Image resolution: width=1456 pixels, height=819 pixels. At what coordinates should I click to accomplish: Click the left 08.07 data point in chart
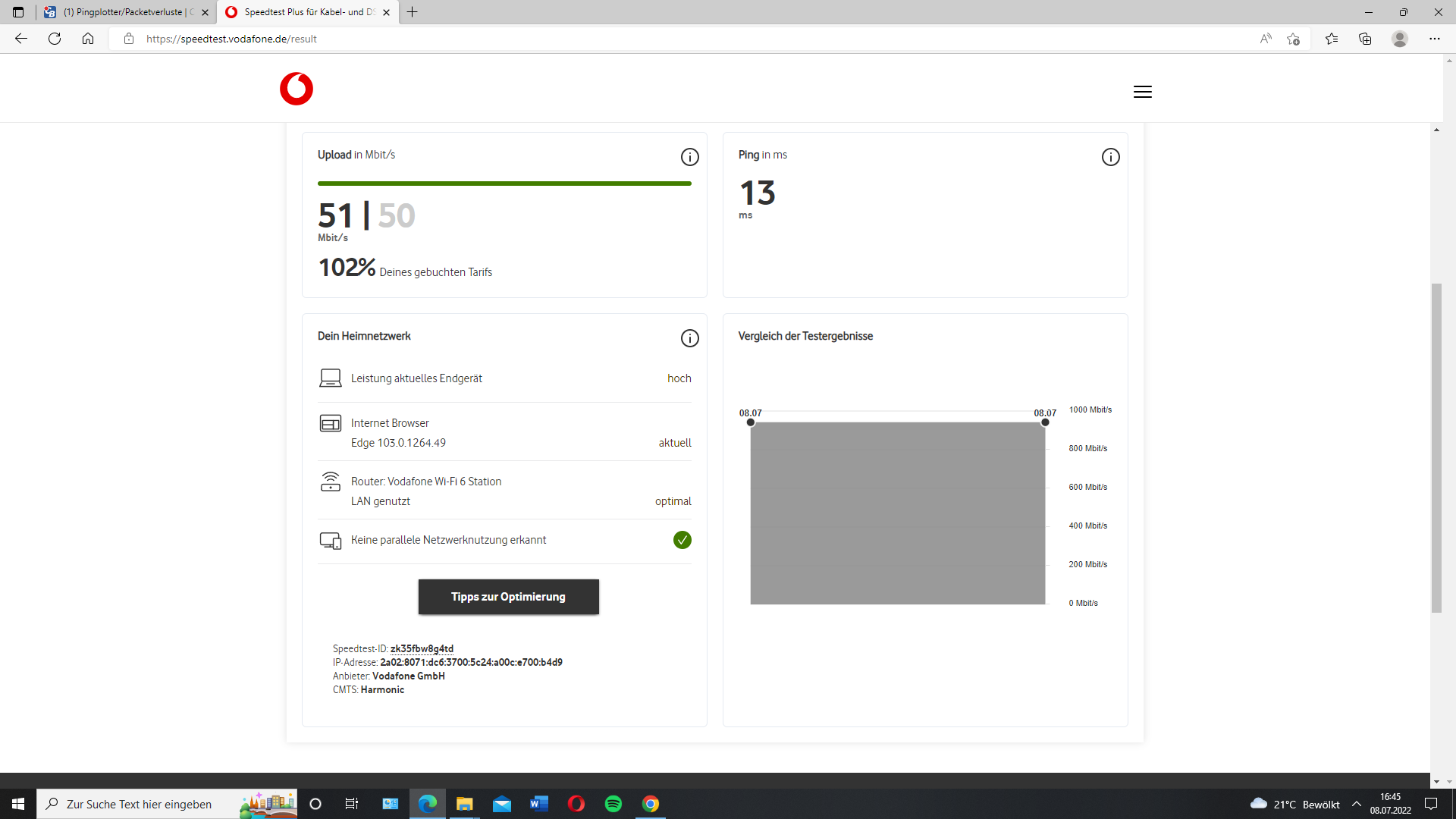tap(751, 422)
